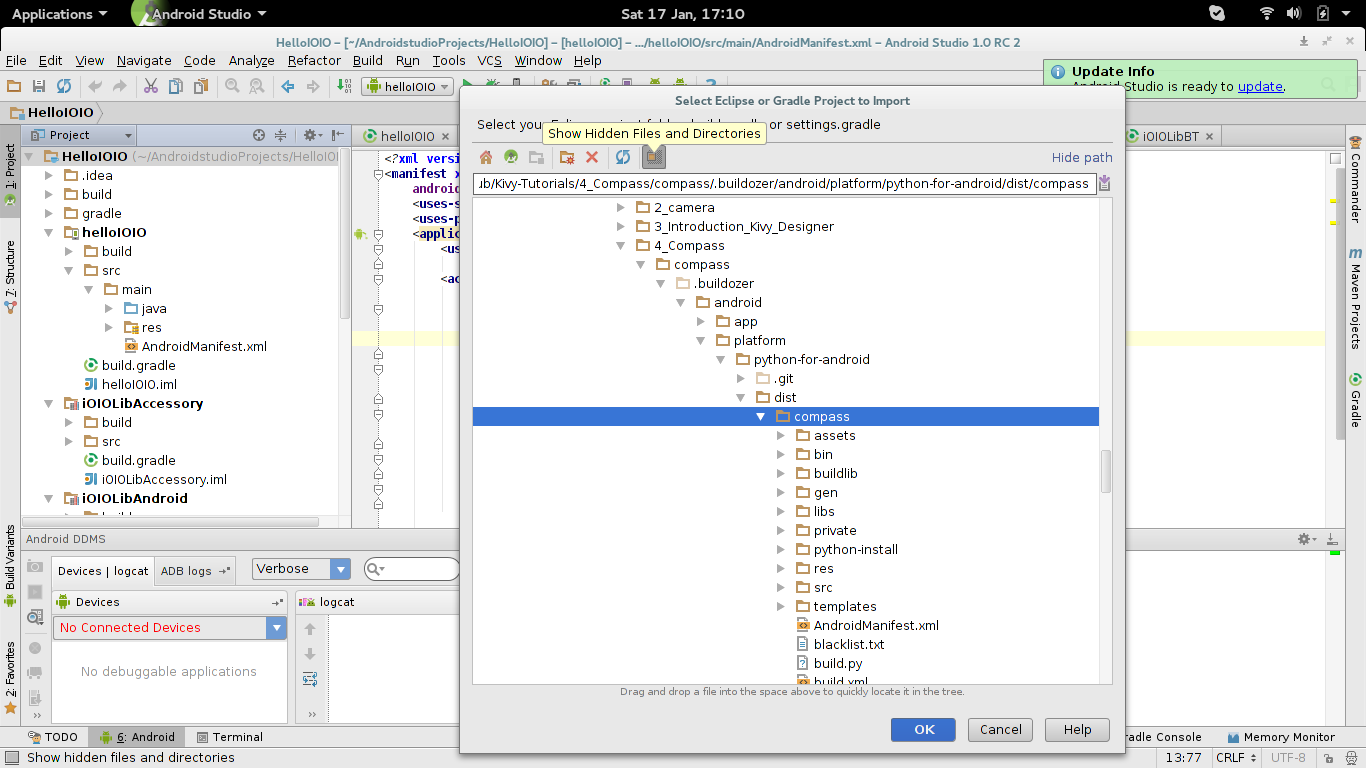This screenshot has width=1366, height=768.
Task: Click the Hide Project panel icon
Action: tap(338, 135)
